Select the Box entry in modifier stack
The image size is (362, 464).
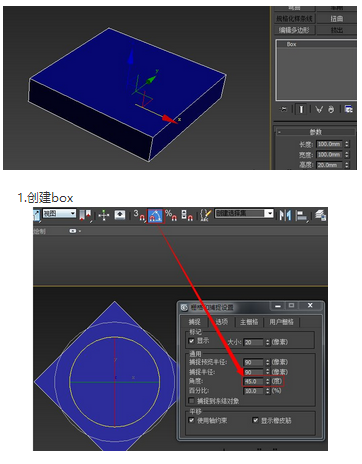point(316,44)
